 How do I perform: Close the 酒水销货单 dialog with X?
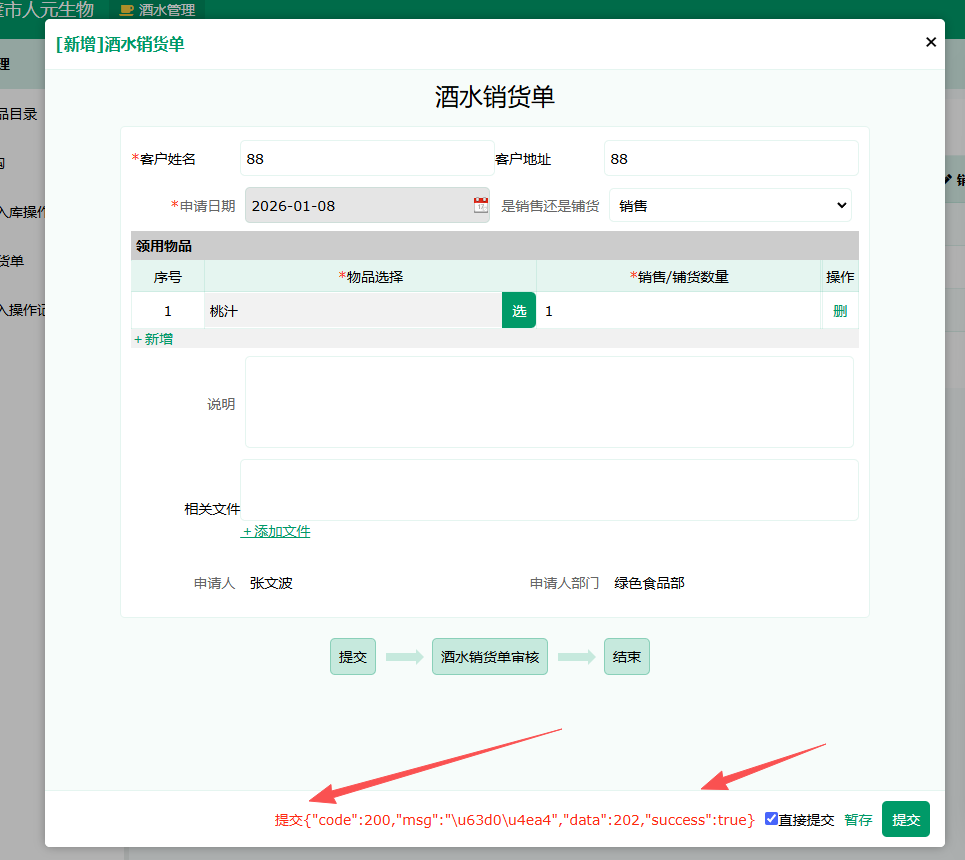pos(931,42)
